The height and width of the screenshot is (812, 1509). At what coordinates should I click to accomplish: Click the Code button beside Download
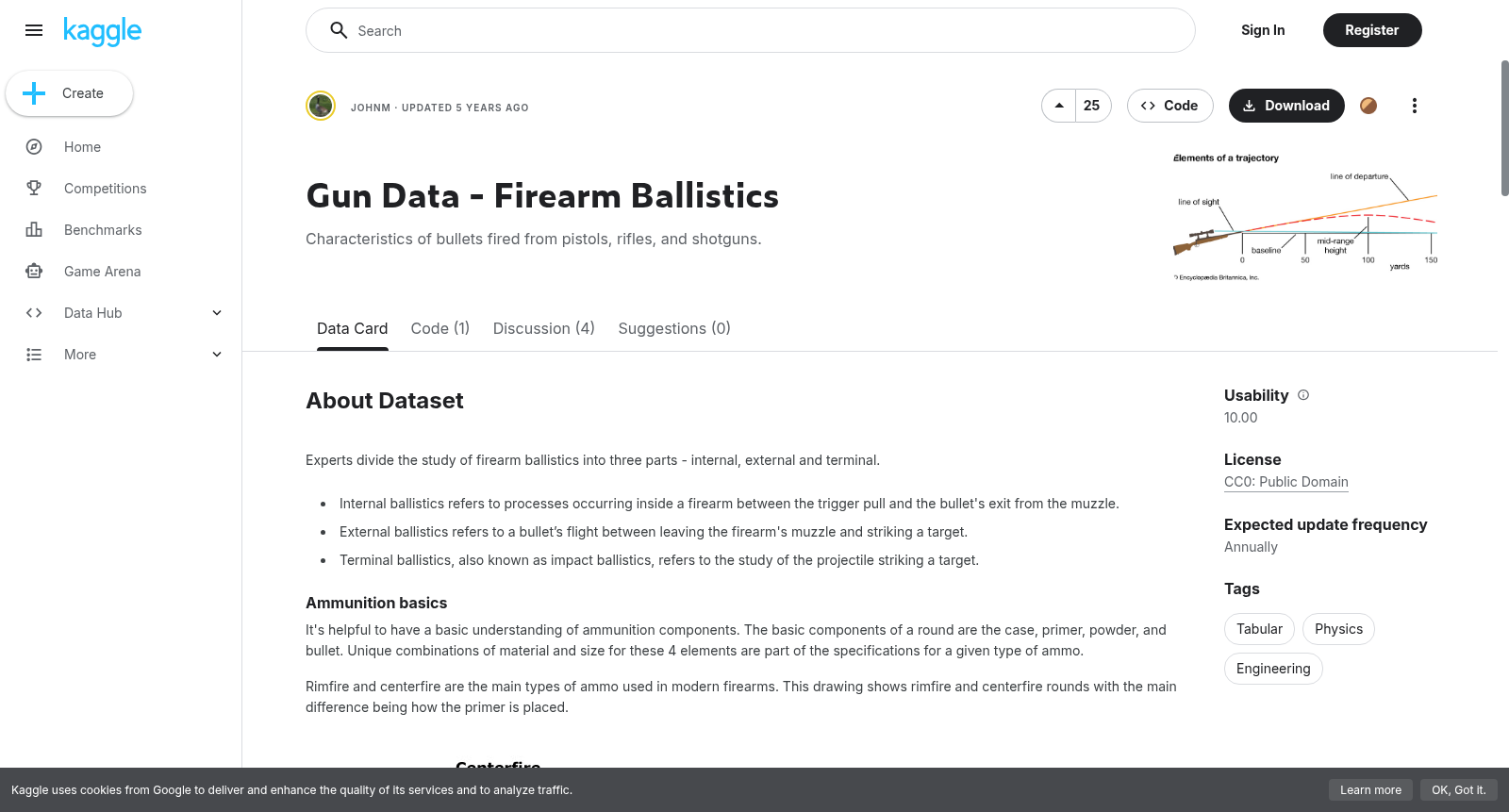click(x=1169, y=106)
